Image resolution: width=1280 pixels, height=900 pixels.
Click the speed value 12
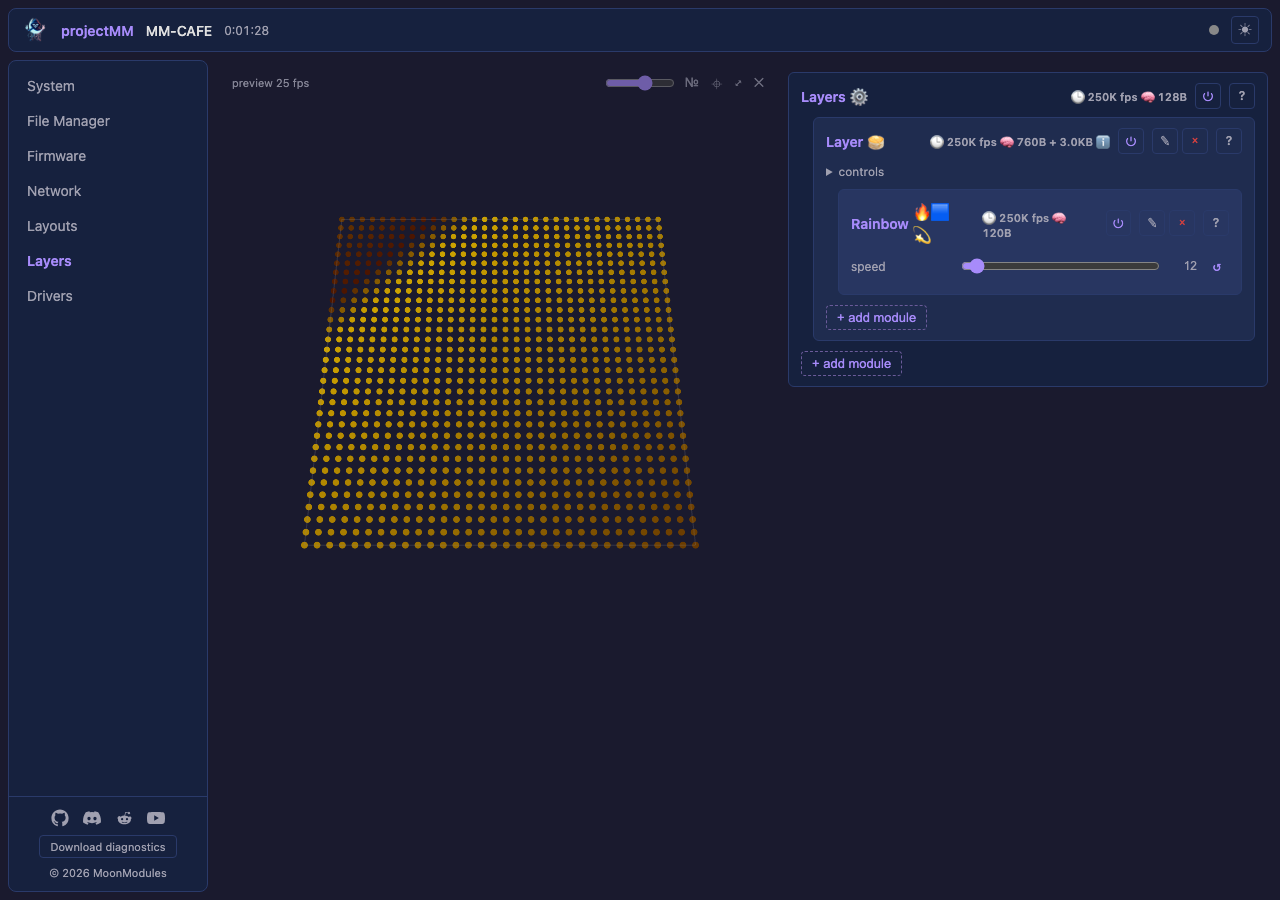tap(1190, 266)
